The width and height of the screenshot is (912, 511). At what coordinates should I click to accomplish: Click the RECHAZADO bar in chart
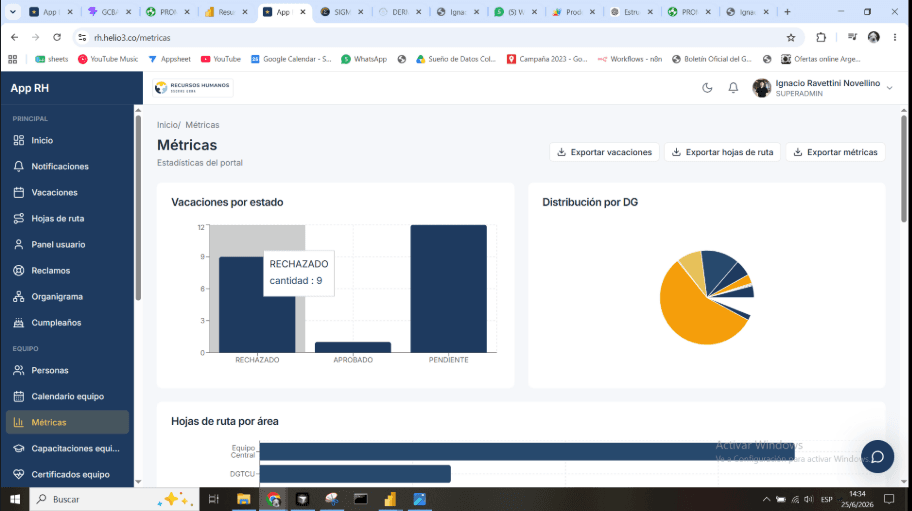tap(257, 305)
